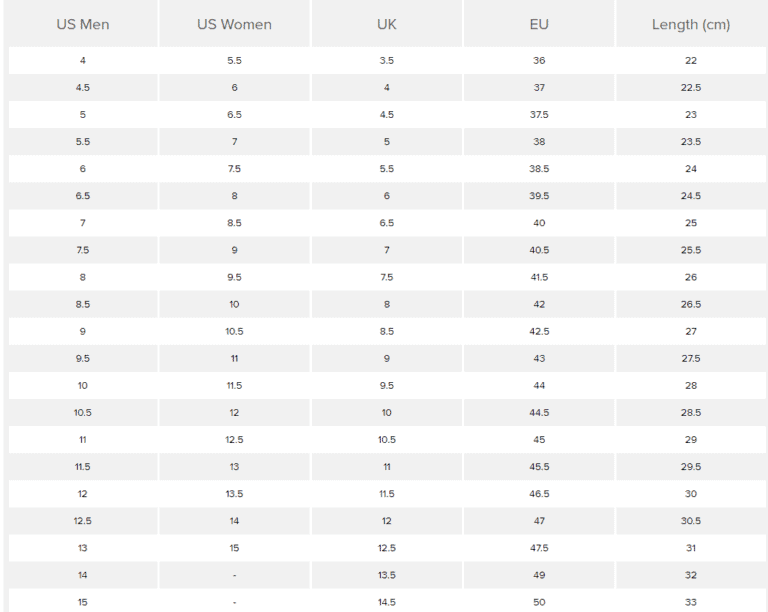Click the Length (cm) column header
This screenshot has width=768, height=612.
click(x=691, y=25)
